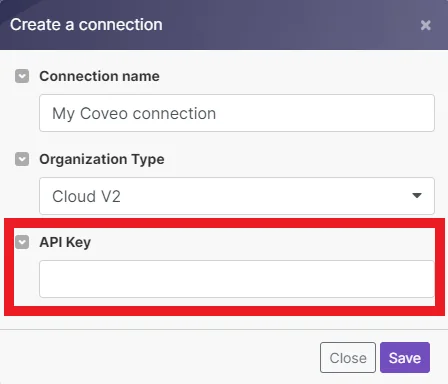Toggle the Organization Type field options icon

(22, 159)
